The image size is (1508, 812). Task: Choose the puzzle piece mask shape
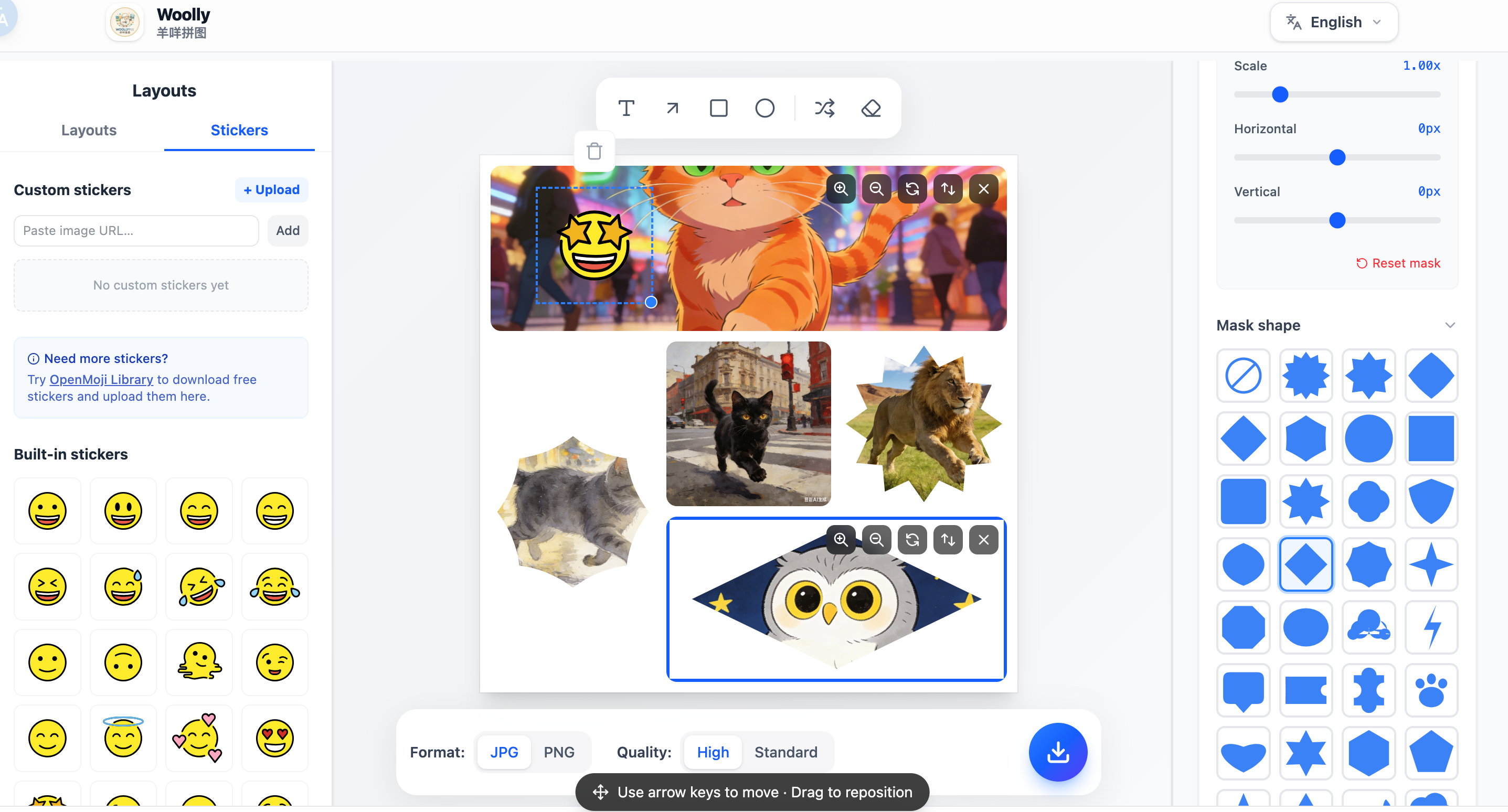point(1368,690)
